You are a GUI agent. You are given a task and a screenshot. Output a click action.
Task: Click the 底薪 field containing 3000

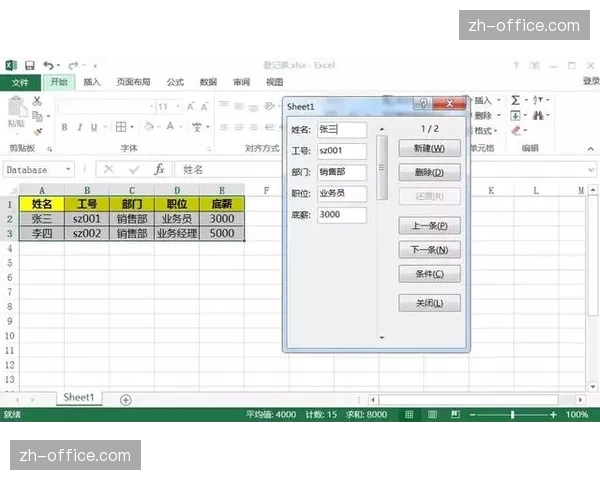pyautogui.click(x=342, y=215)
